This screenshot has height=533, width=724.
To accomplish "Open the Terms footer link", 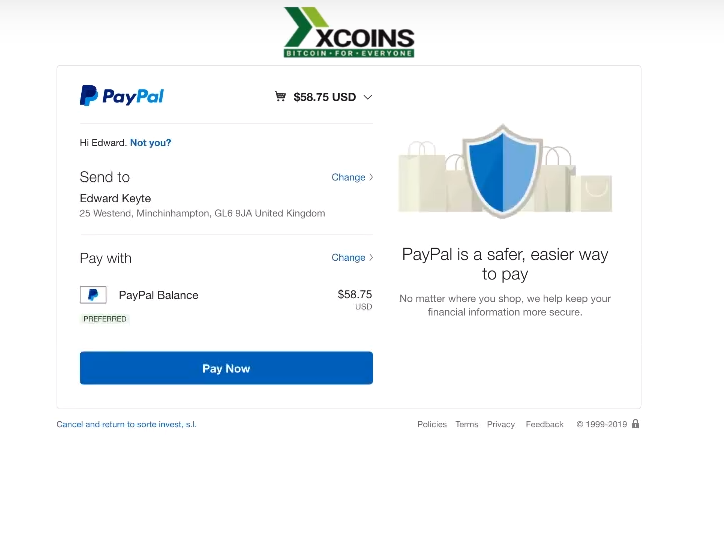I will (467, 424).
